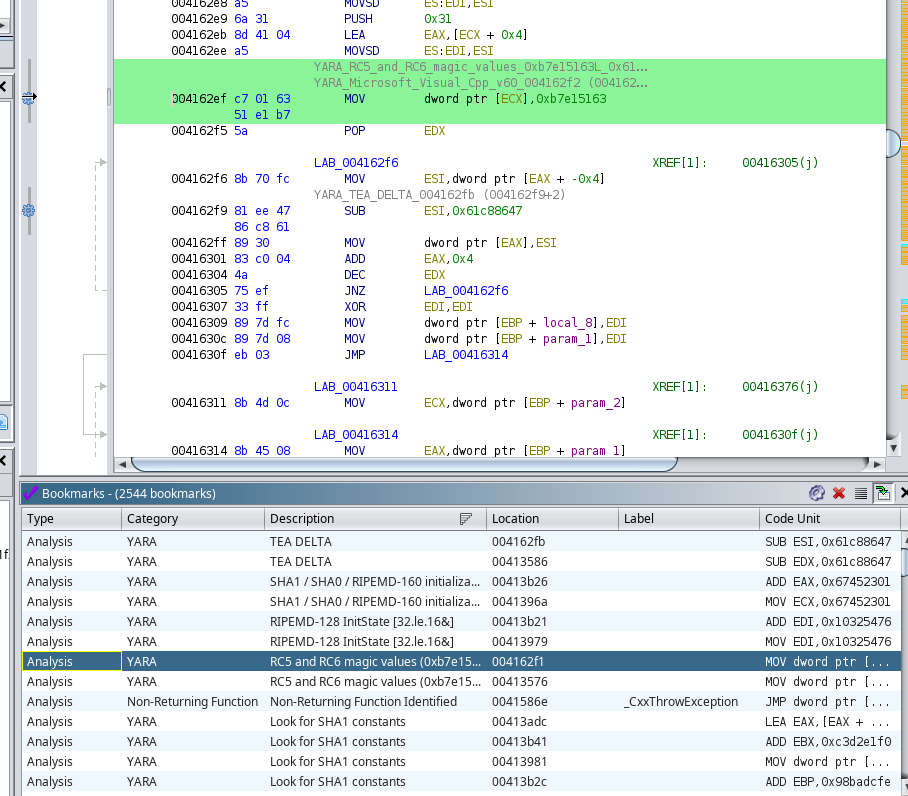Screen dimensions: 908x796
Task: Sort bookmarks by Label column
Action: (x=689, y=519)
